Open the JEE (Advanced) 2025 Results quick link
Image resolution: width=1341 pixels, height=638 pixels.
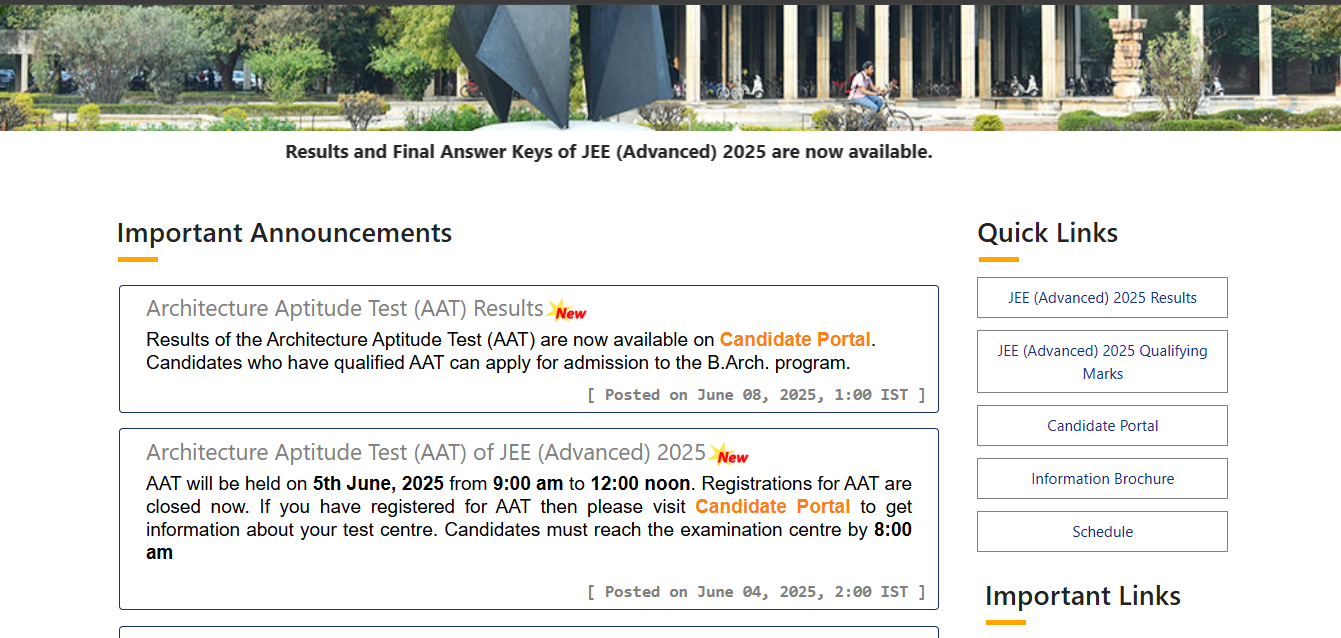coord(1102,298)
